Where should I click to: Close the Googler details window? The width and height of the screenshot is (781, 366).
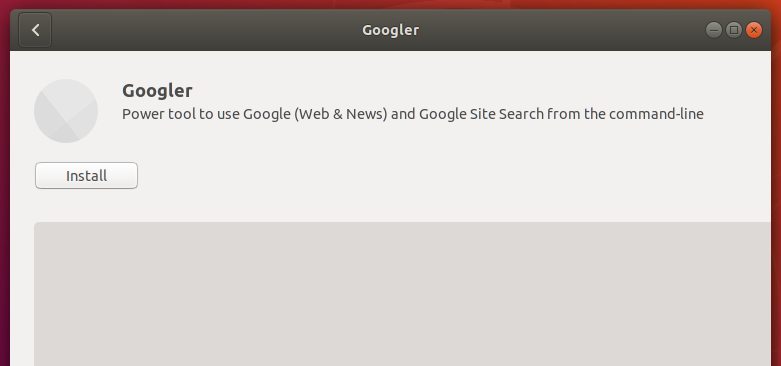pos(754,30)
